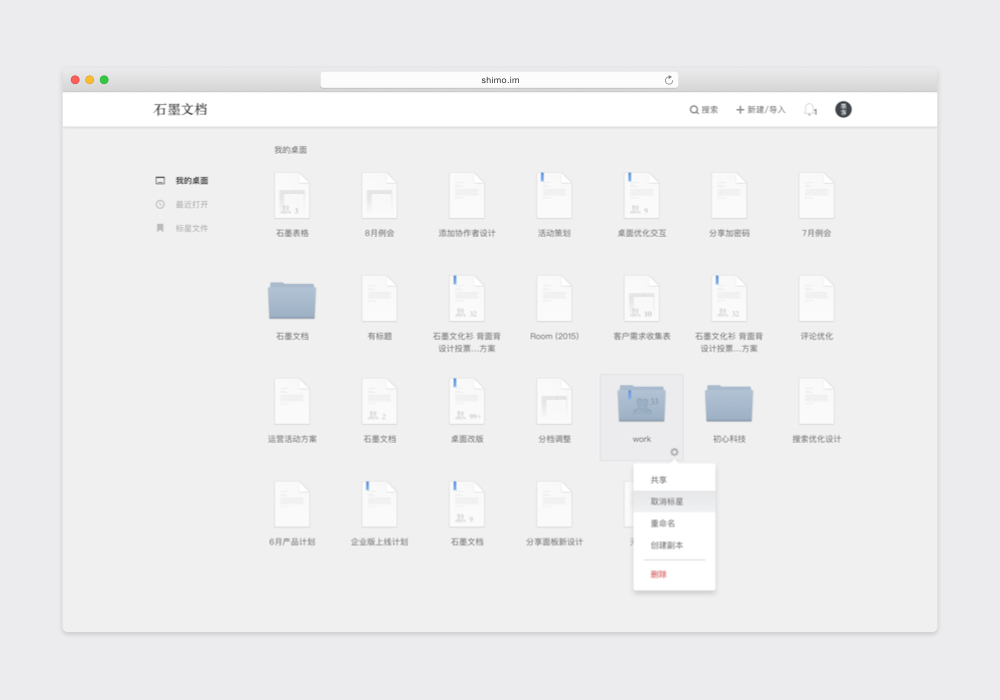Click the browser reload icon
Screen dimensions: 1000x700
669,80
